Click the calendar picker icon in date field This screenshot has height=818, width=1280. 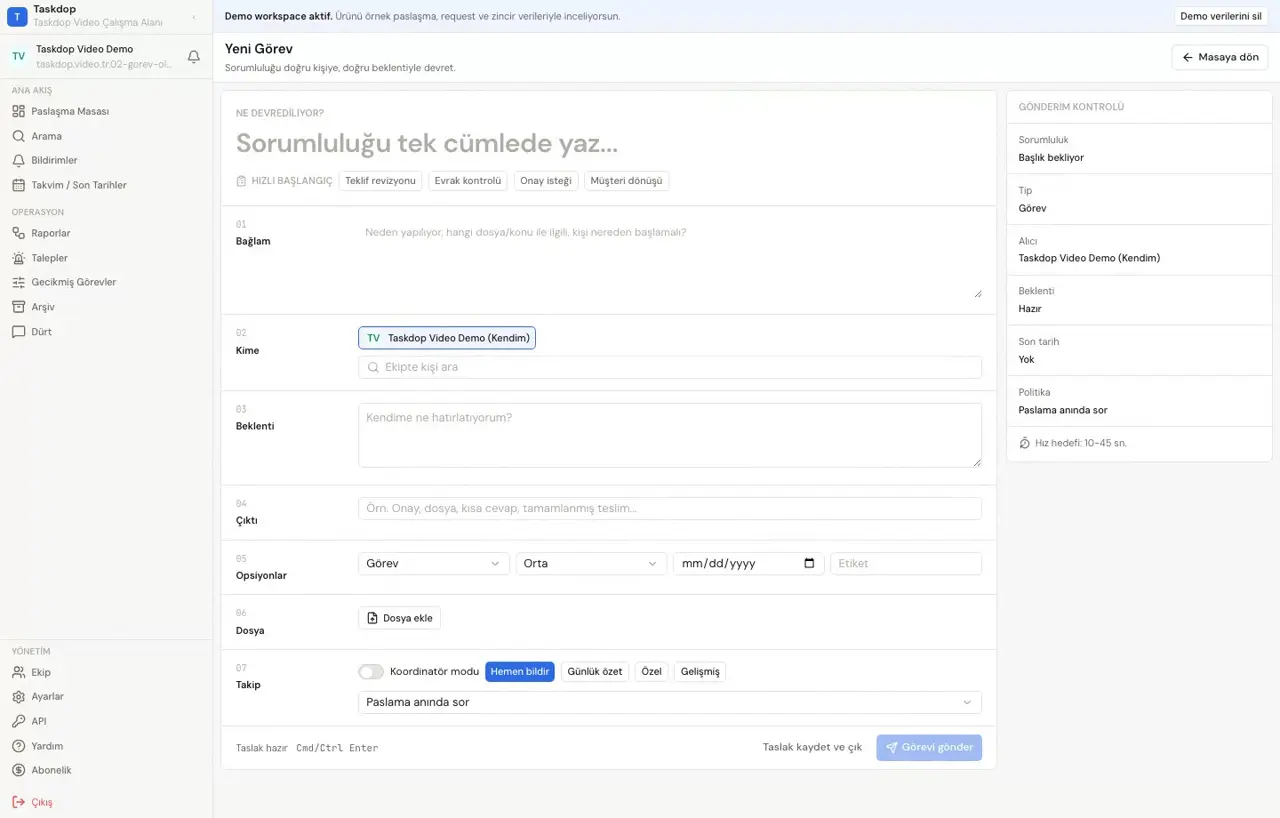pos(809,563)
